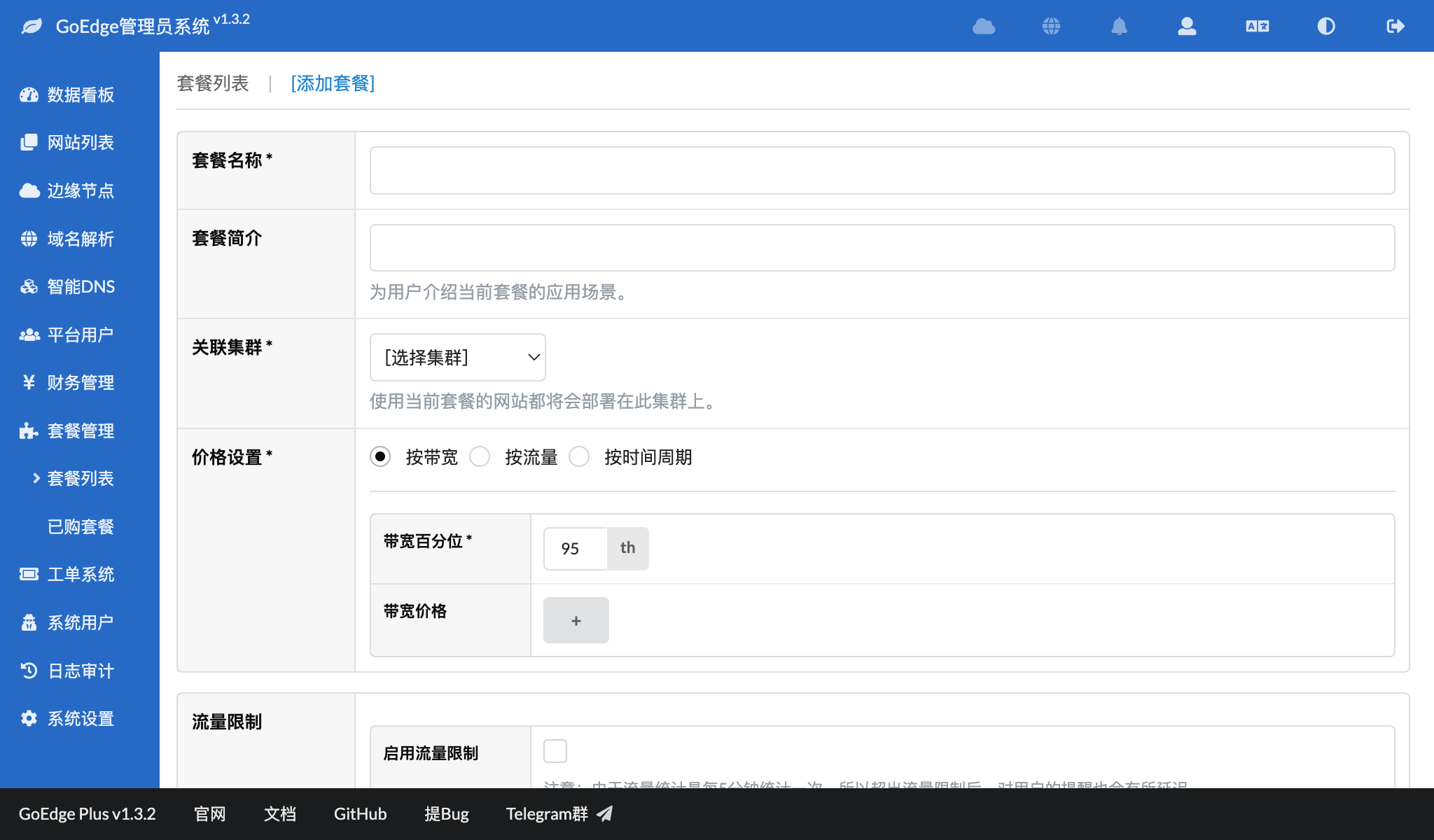Open the 官网 footer link

(210, 813)
